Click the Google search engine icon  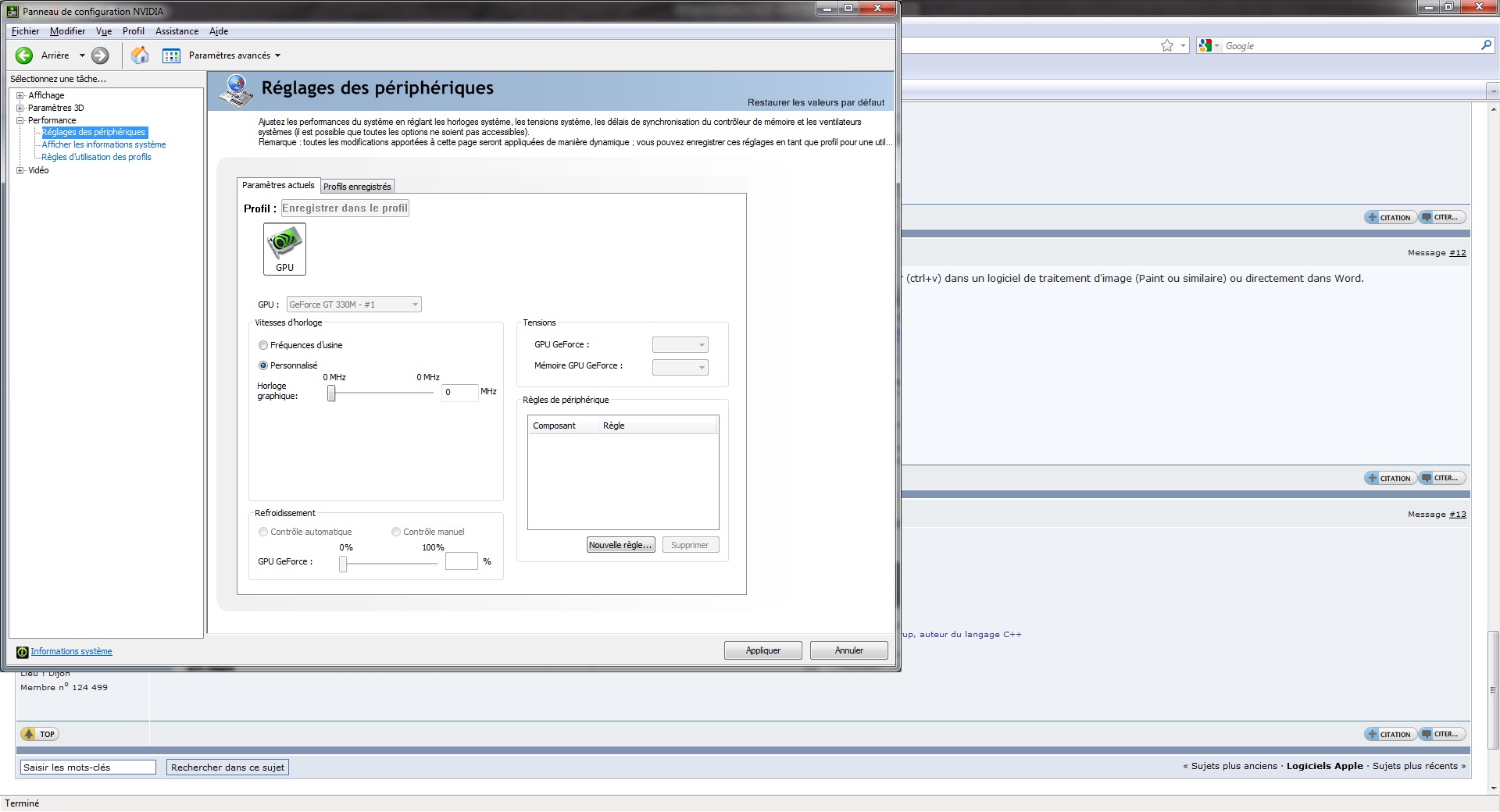point(1205,46)
